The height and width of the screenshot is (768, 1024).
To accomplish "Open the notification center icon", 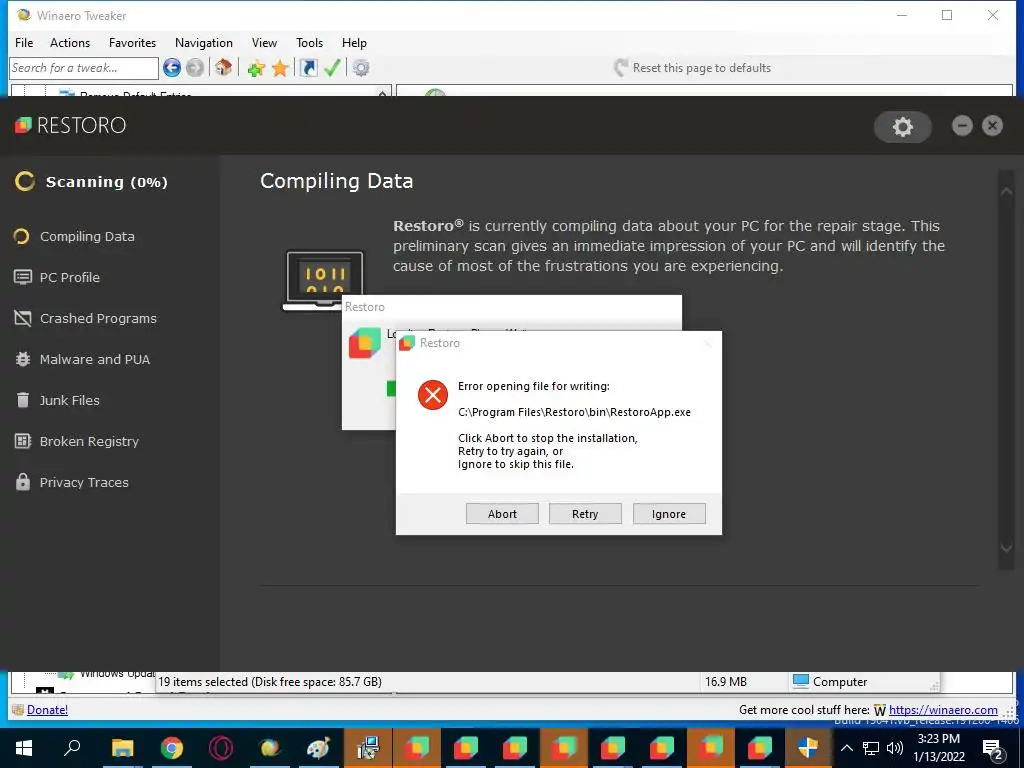I will (x=993, y=748).
